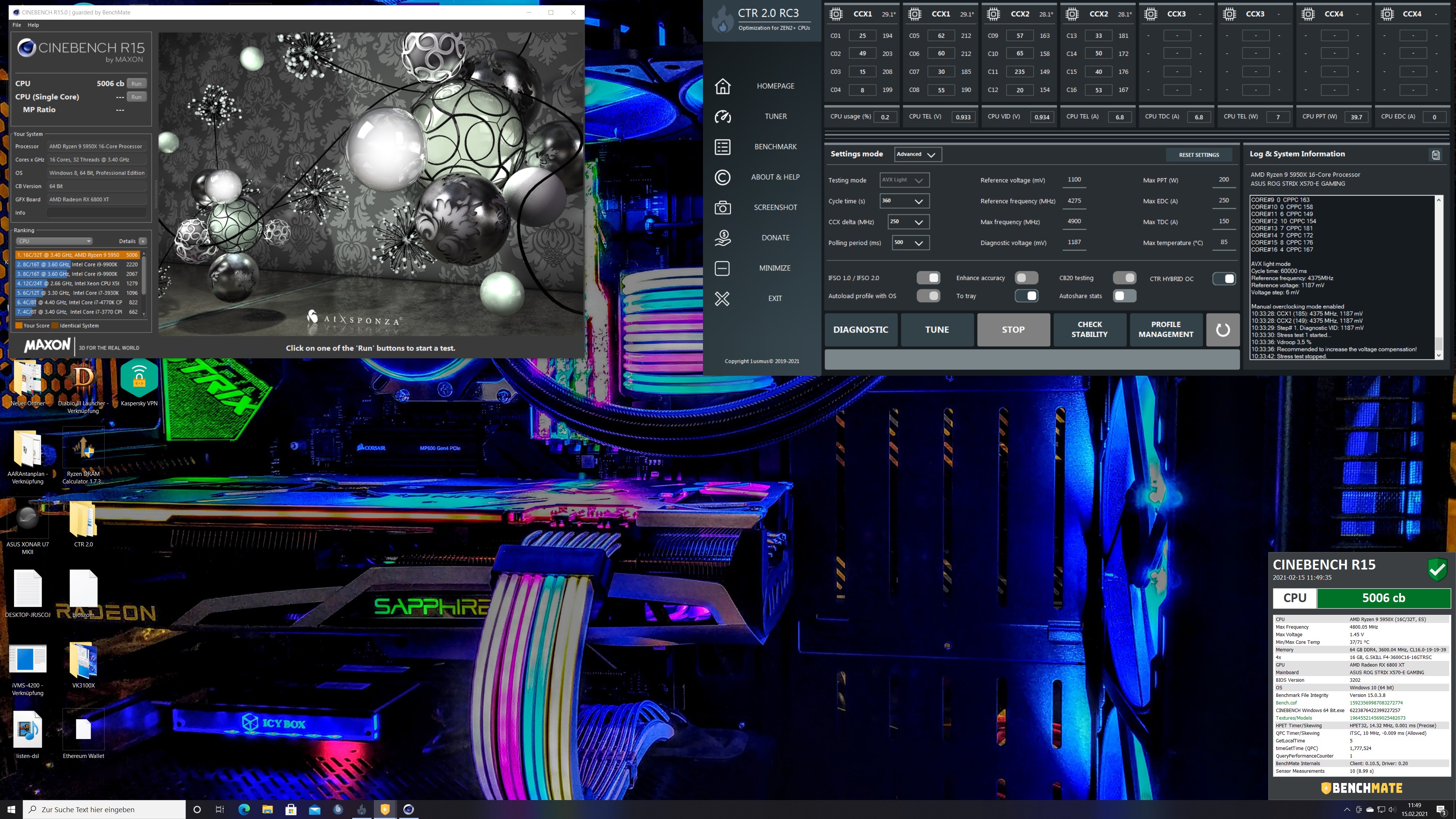Run Cinebench CPU Single Core test

pos(136,97)
